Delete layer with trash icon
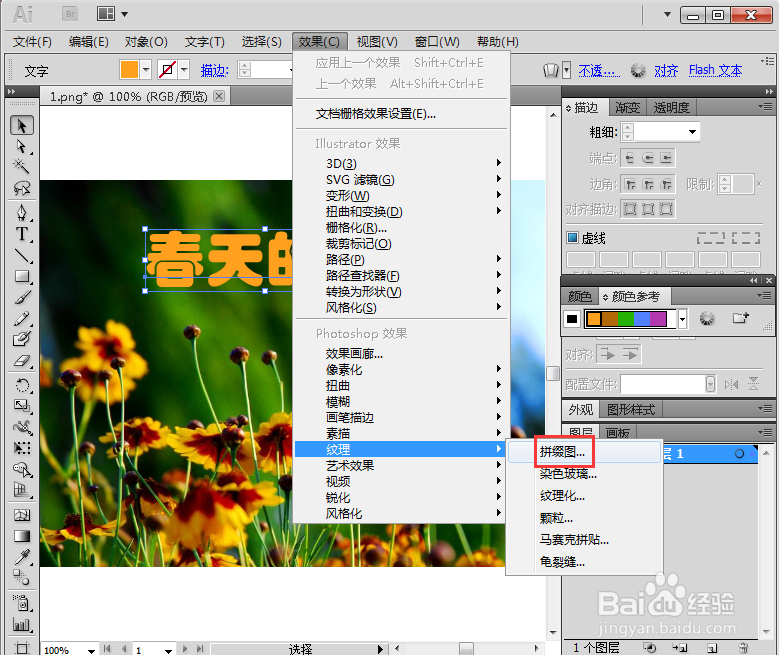Screen dimensions: 779x655 [743, 648]
